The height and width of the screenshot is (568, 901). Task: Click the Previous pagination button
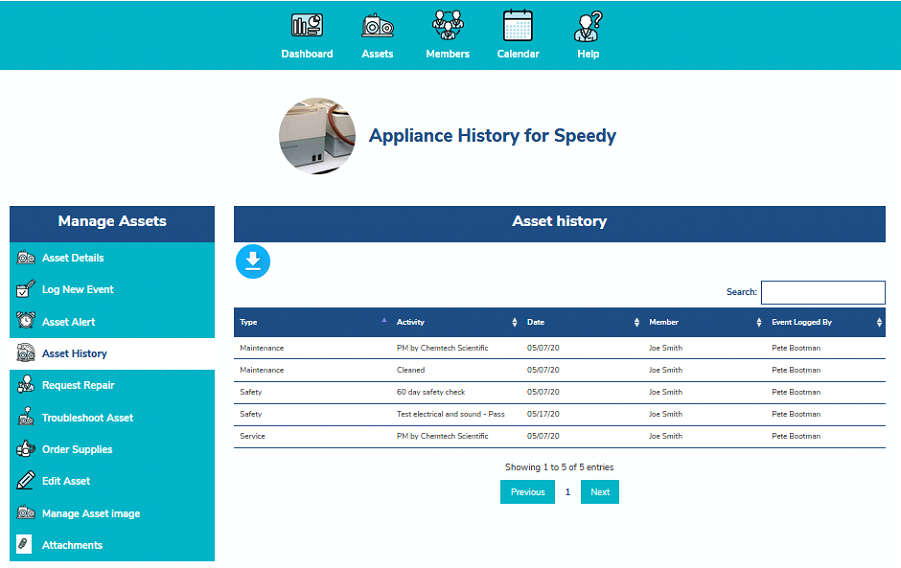pyautogui.click(x=527, y=492)
